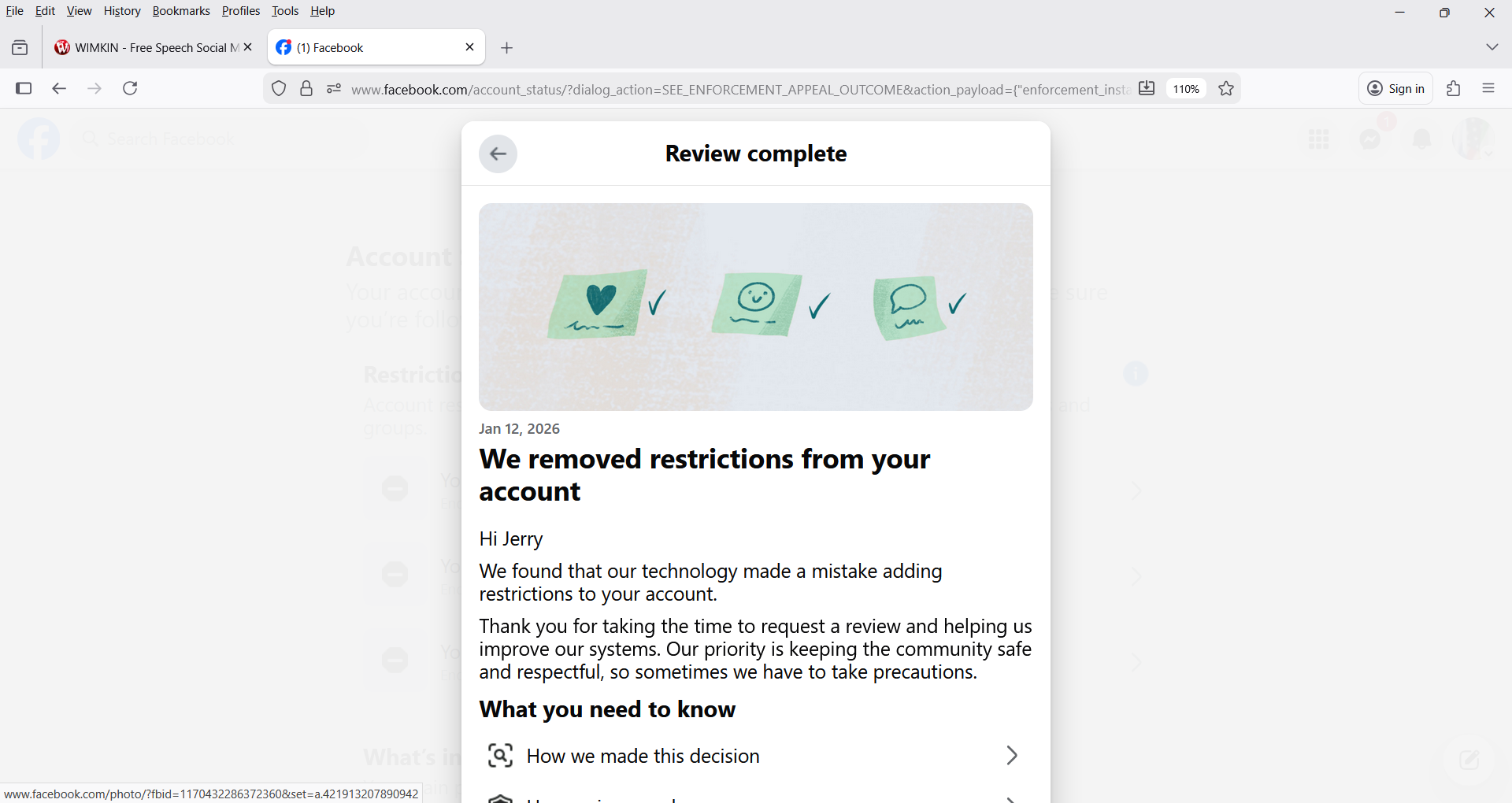Toggle the sidebar panel button

[24, 88]
